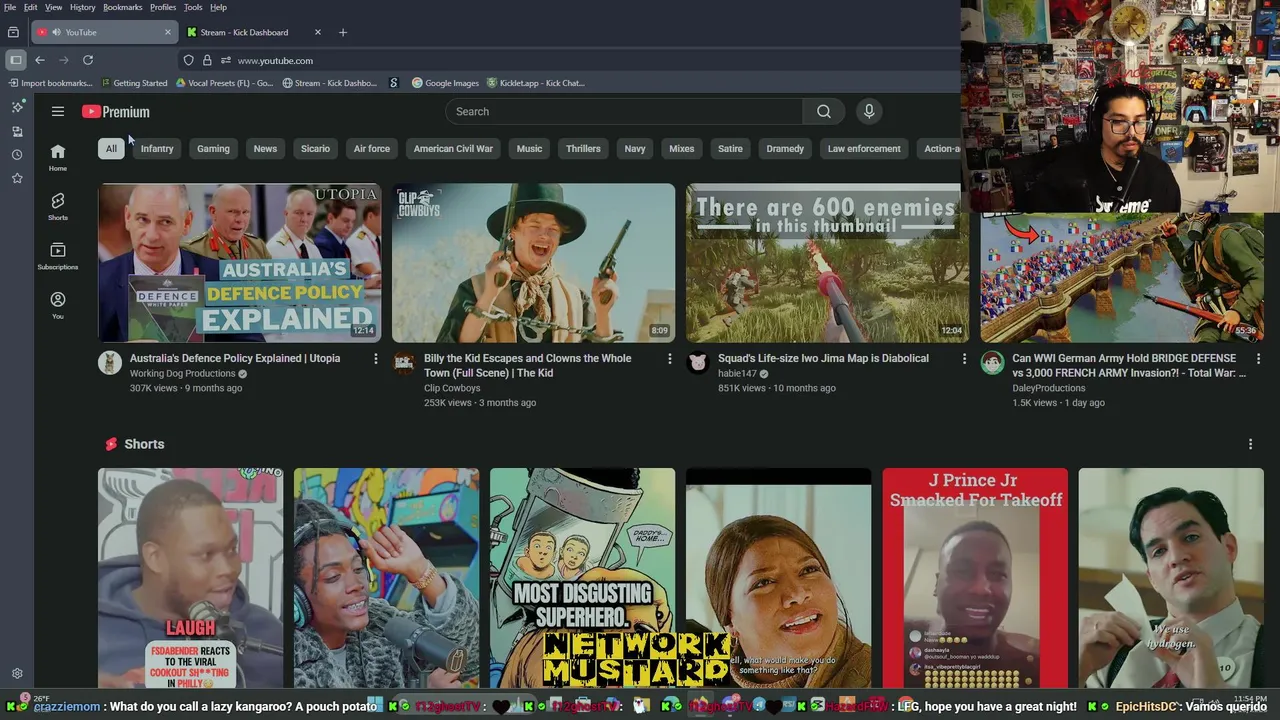Open the Profiles menu in menu bar
This screenshot has height=720, width=1280.
[x=163, y=7]
